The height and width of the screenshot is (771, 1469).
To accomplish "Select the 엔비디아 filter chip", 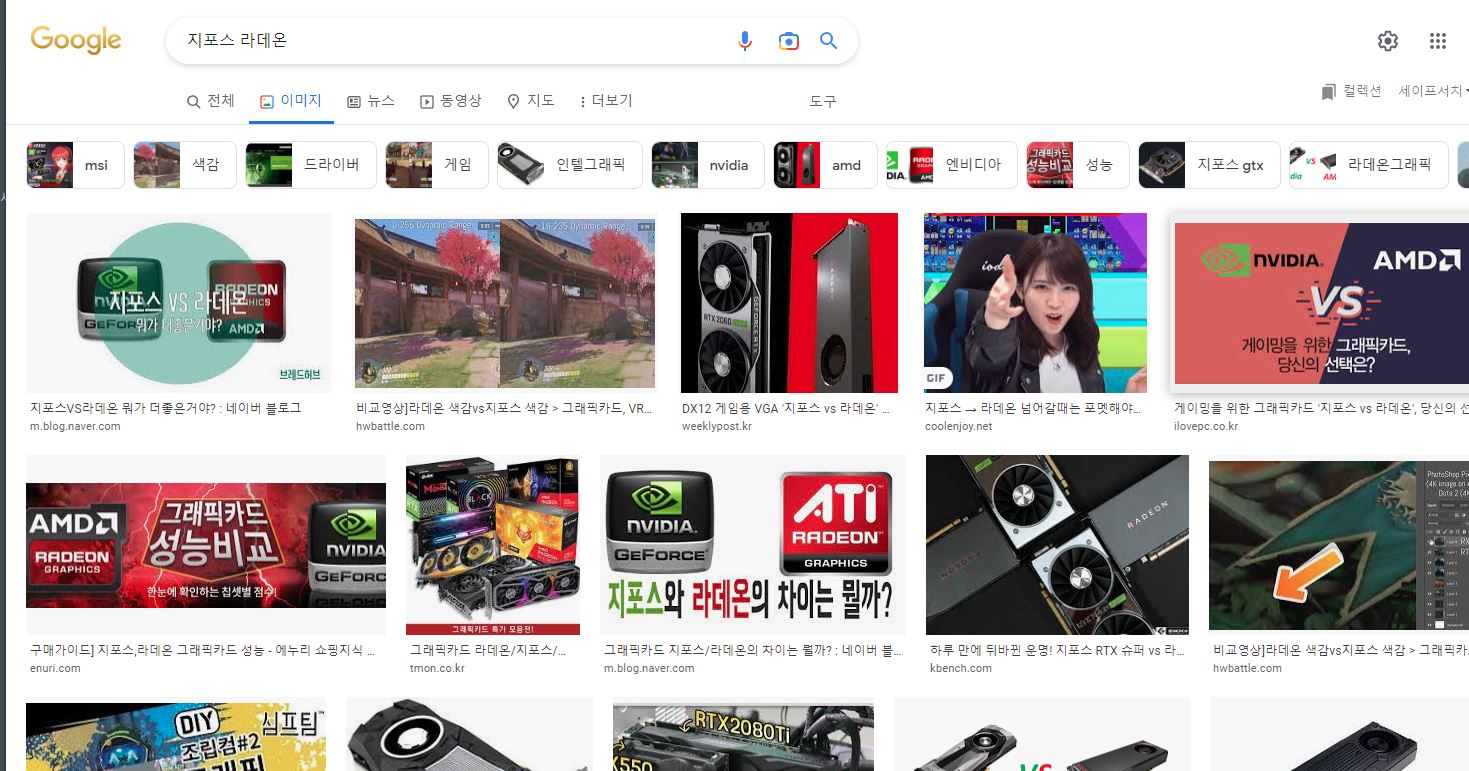I will pyautogui.click(x=952, y=165).
